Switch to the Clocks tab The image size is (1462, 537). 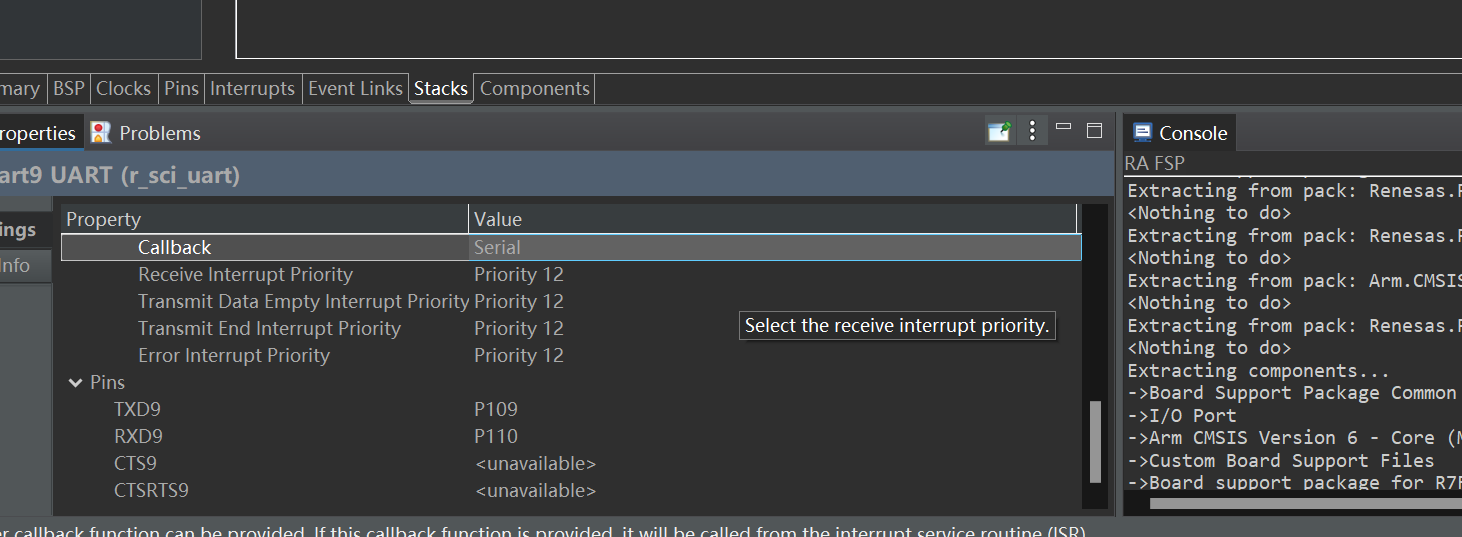123,88
